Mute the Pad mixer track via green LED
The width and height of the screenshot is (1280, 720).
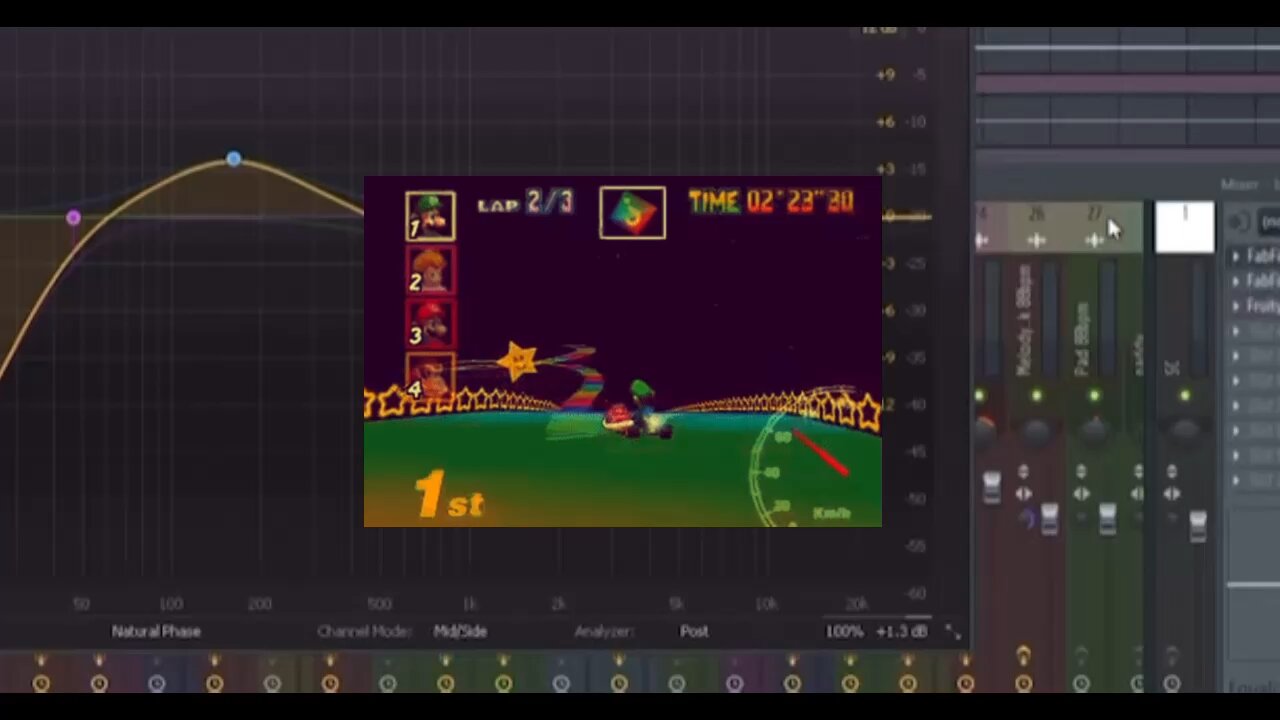1094,397
